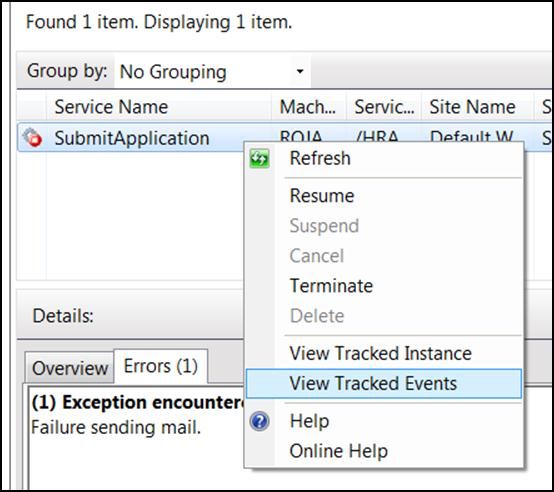Select the SubmitApplication row
The width and height of the screenshot is (554, 492).
coord(131,137)
